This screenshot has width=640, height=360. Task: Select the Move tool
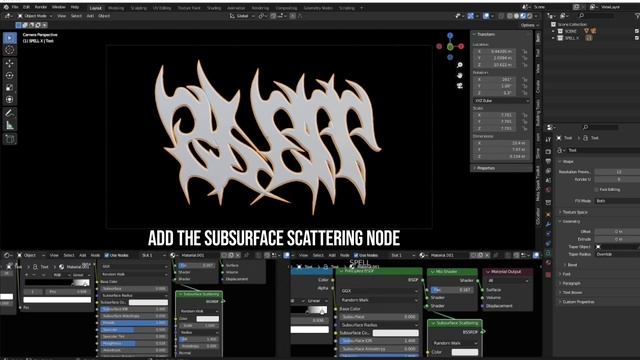click(x=10, y=63)
